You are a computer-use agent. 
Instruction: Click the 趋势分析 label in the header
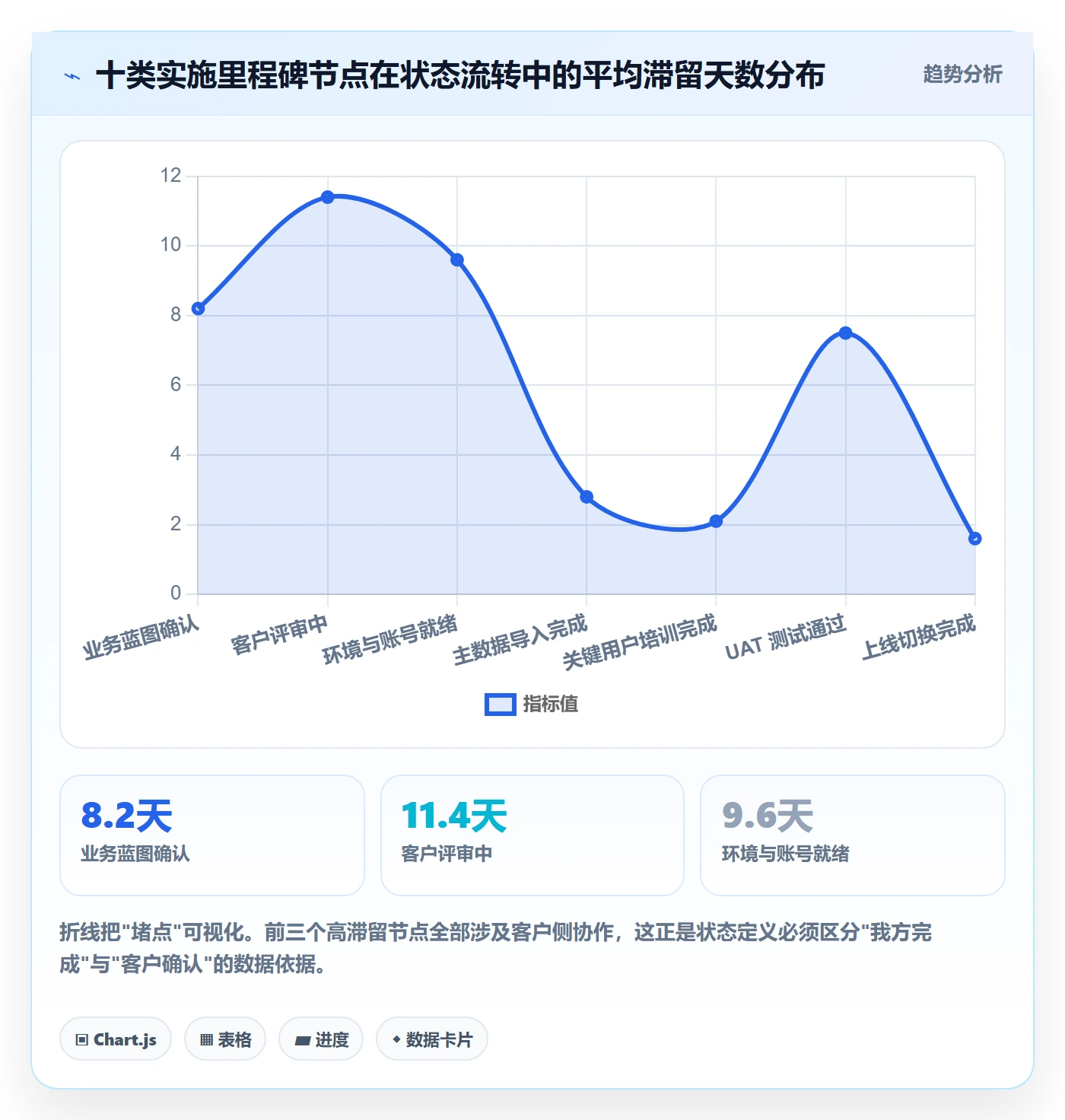click(x=962, y=75)
